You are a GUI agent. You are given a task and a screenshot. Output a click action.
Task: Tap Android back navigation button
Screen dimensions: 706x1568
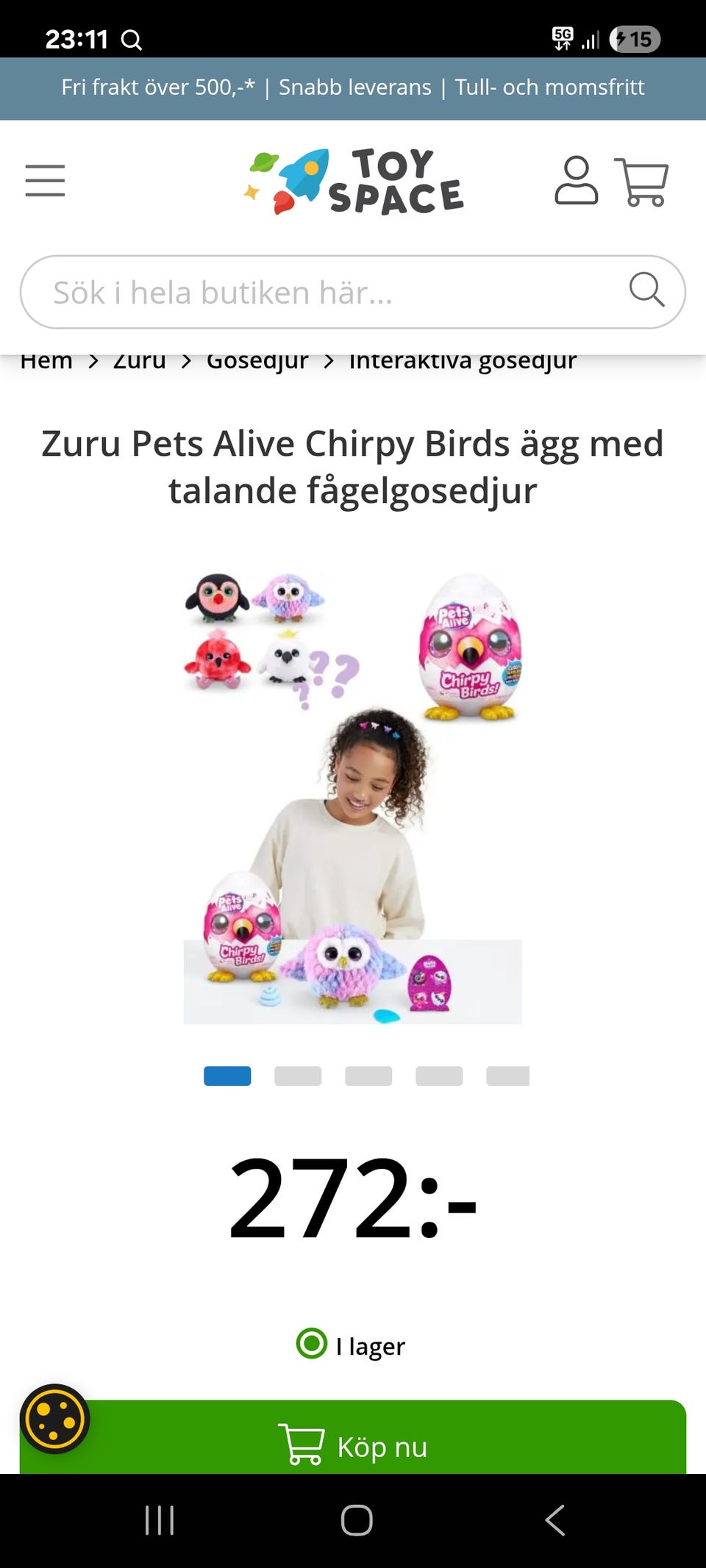tap(555, 1519)
